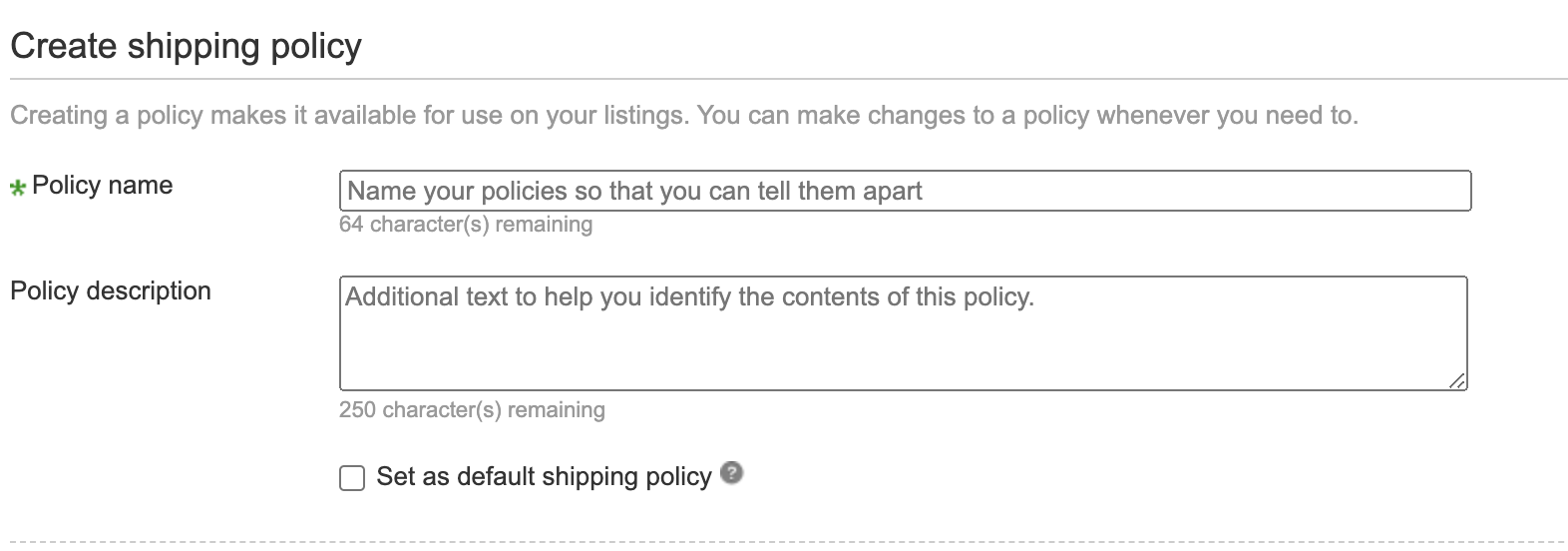Click the 'Policy name' field label
The width and height of the screenshot is (1568, 551).
(102, 186)
